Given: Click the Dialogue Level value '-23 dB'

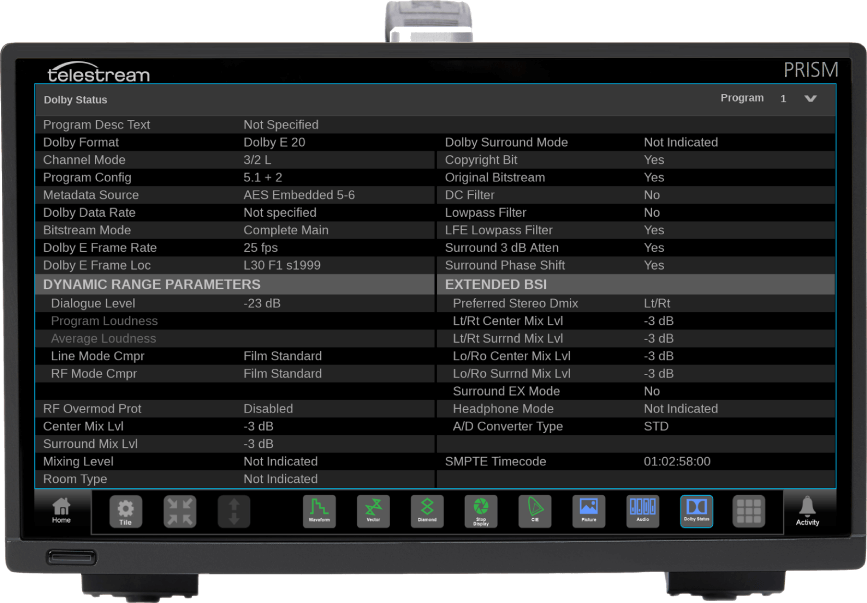Looking at the screenshot, I should click(x=262, y=303).
